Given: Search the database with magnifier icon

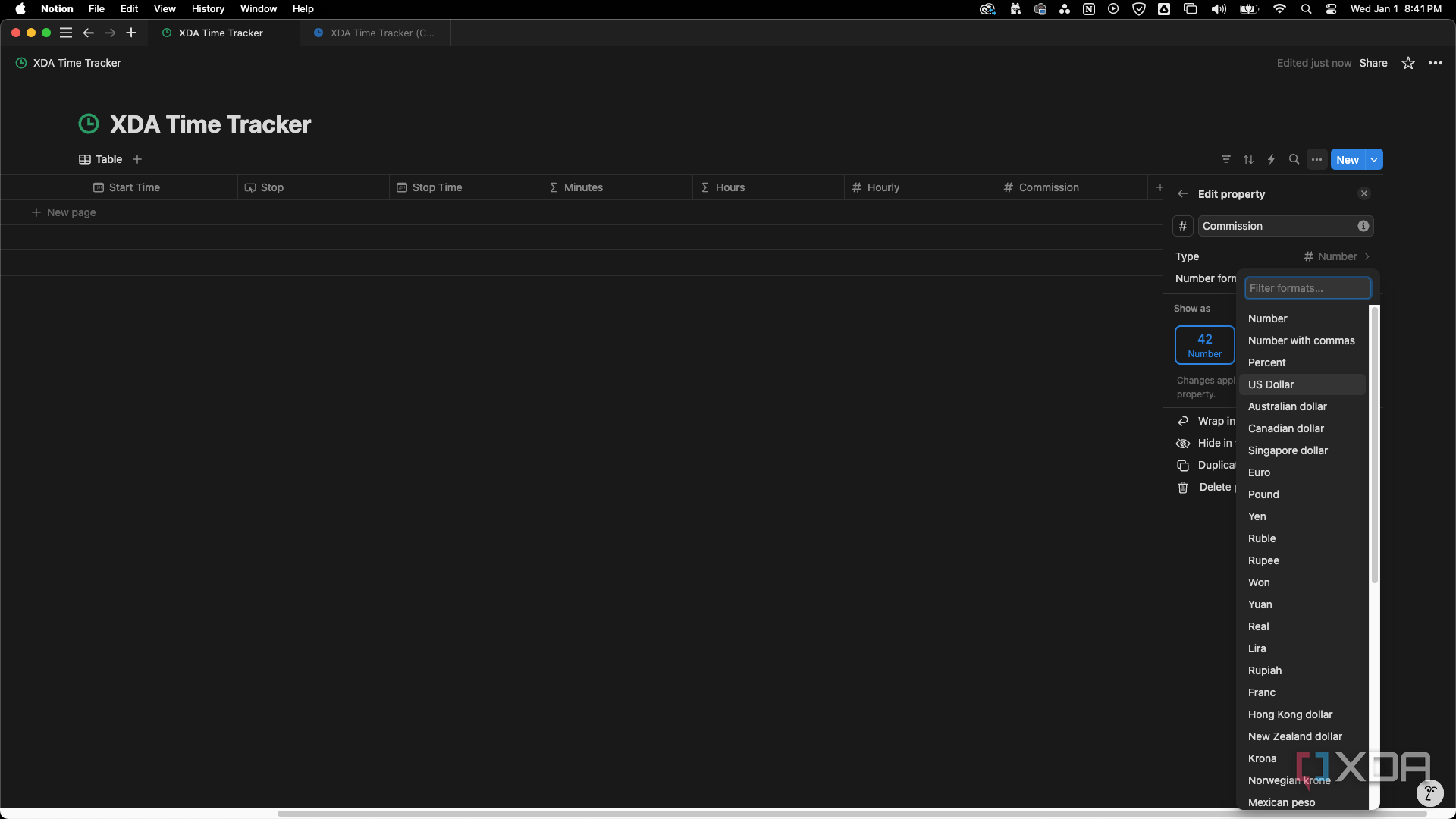Looking at the screenshot, I should click(x=1294, y=159).
